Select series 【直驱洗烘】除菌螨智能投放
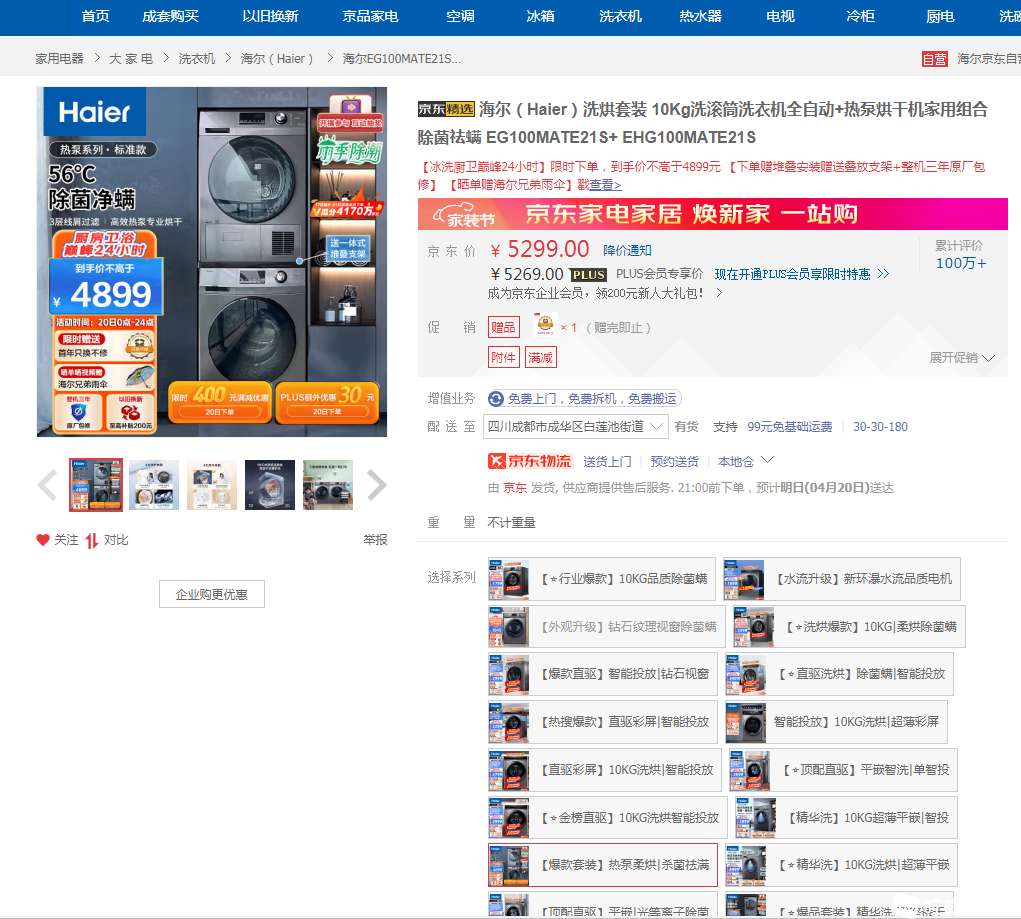 (839, 674)
